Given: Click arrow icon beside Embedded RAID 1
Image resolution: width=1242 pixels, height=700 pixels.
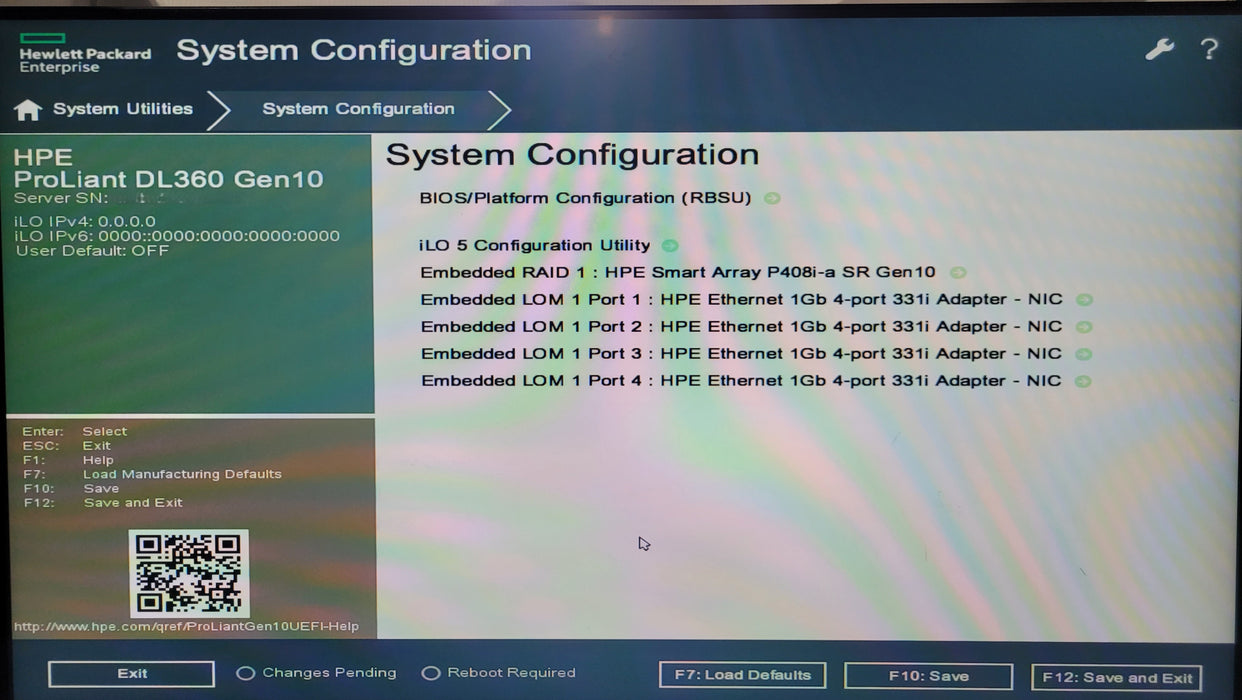Looking at the screenshot, I should click(x=958, y=272).
